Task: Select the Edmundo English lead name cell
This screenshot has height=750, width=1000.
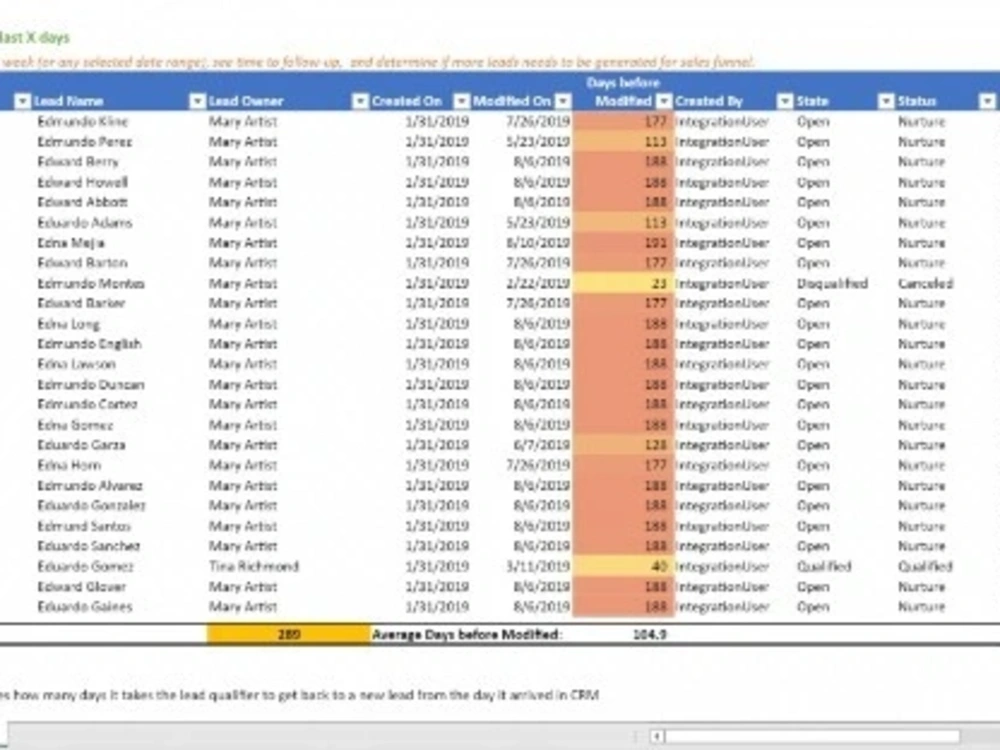Action: coord(89,344)
